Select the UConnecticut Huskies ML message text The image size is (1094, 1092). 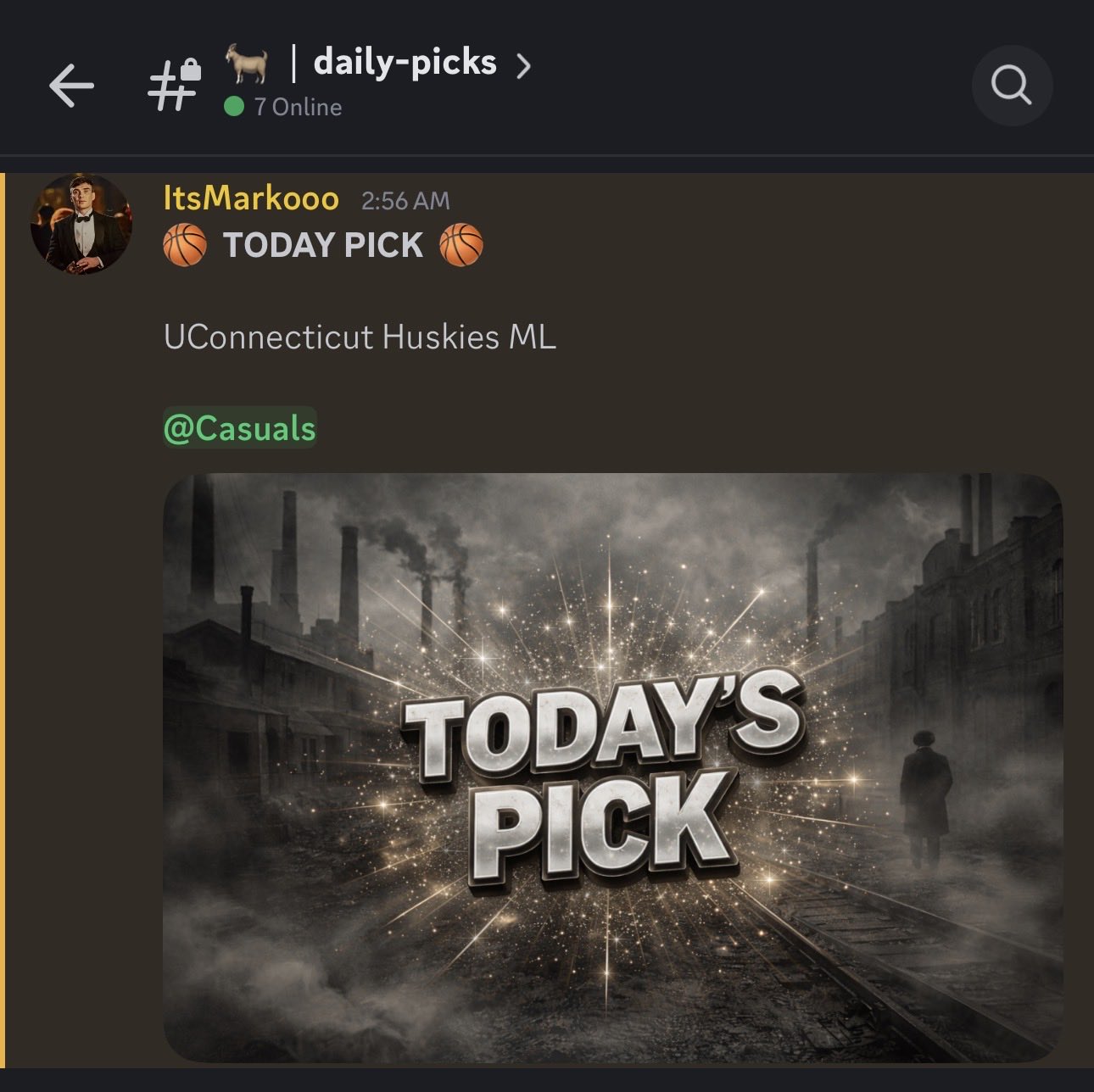pos(360,337)
